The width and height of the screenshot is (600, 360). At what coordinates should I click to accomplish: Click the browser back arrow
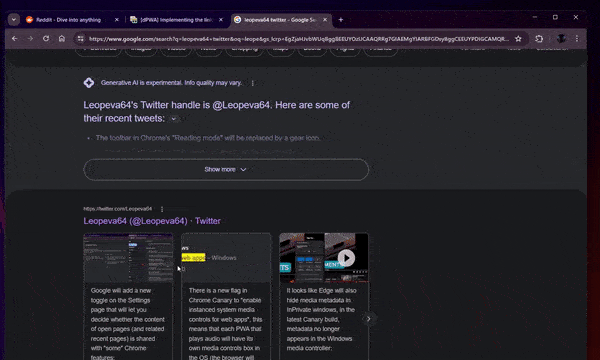(15, 39)
